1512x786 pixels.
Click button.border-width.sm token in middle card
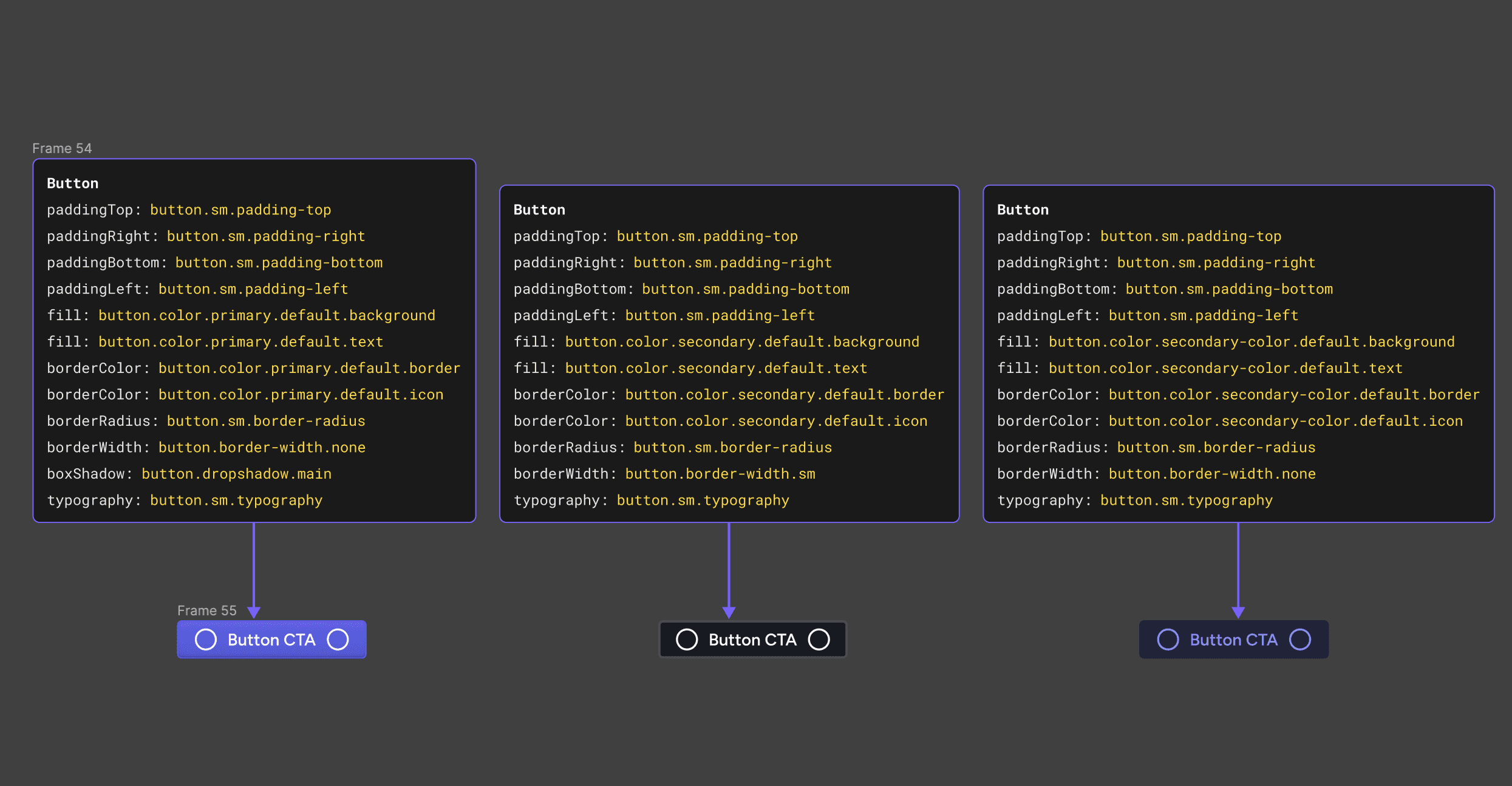pos(720,474)
